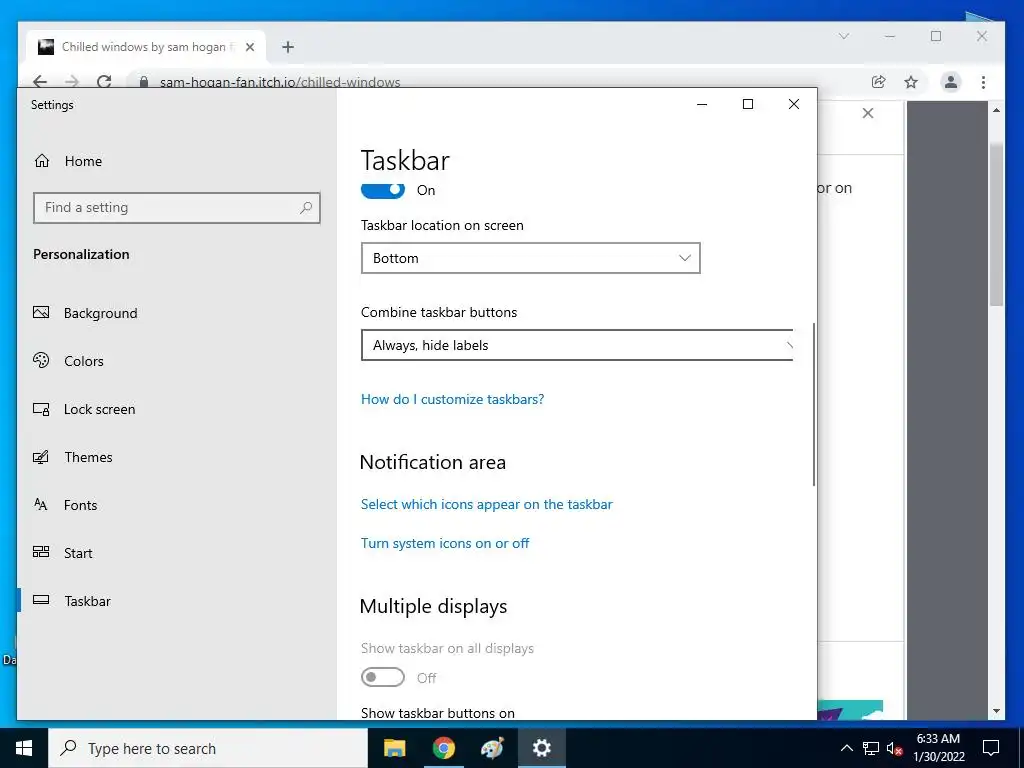Open a new Chrome tab
The image size is (1024, 768).
click(288, 47)
